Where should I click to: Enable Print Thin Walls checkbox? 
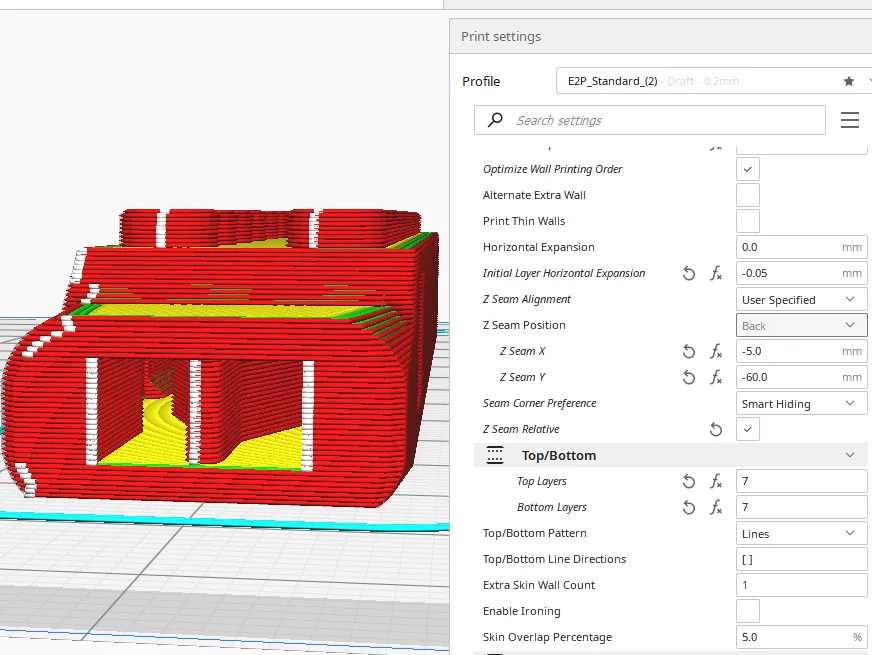pyautogui.click(x=747, y=222)
